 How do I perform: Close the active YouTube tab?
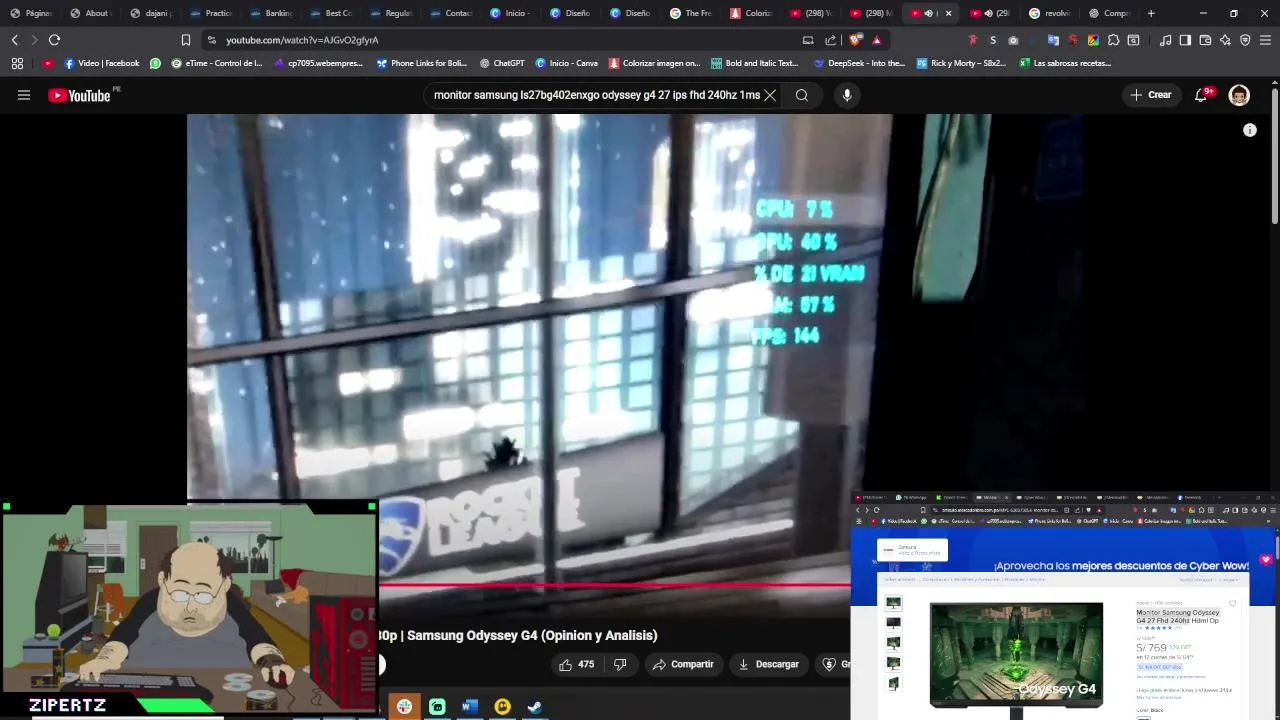948,13
